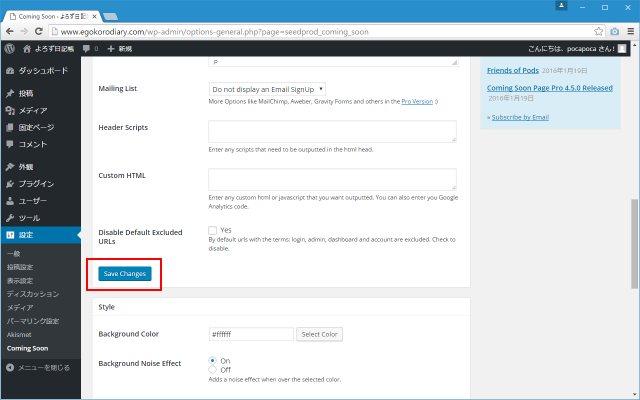Viewport: 640px width, 400px height.
Task: Click the browser forward arrow
Action: coord(24,31)
